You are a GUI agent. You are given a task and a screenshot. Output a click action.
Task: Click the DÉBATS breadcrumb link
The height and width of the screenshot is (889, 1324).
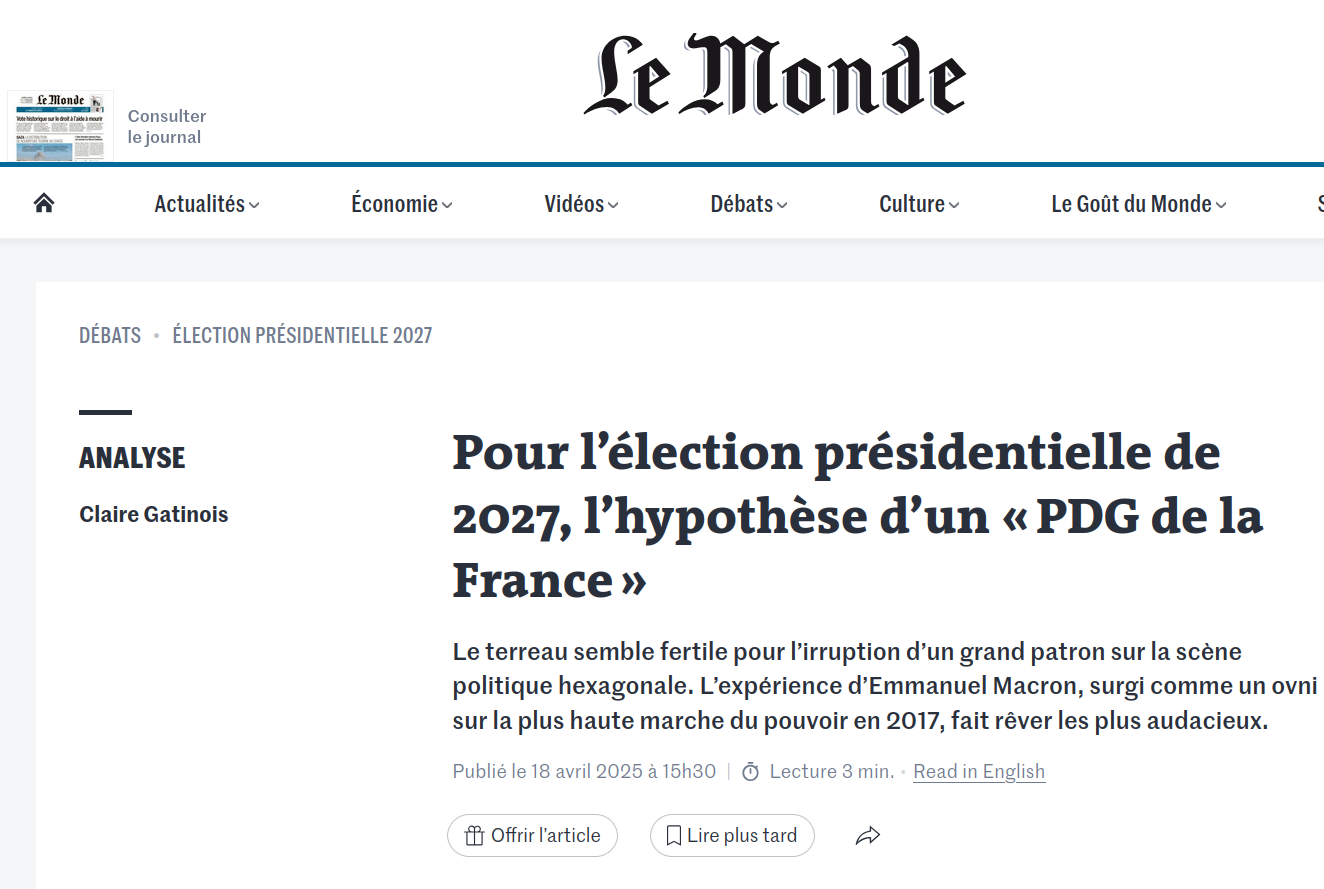110,336
